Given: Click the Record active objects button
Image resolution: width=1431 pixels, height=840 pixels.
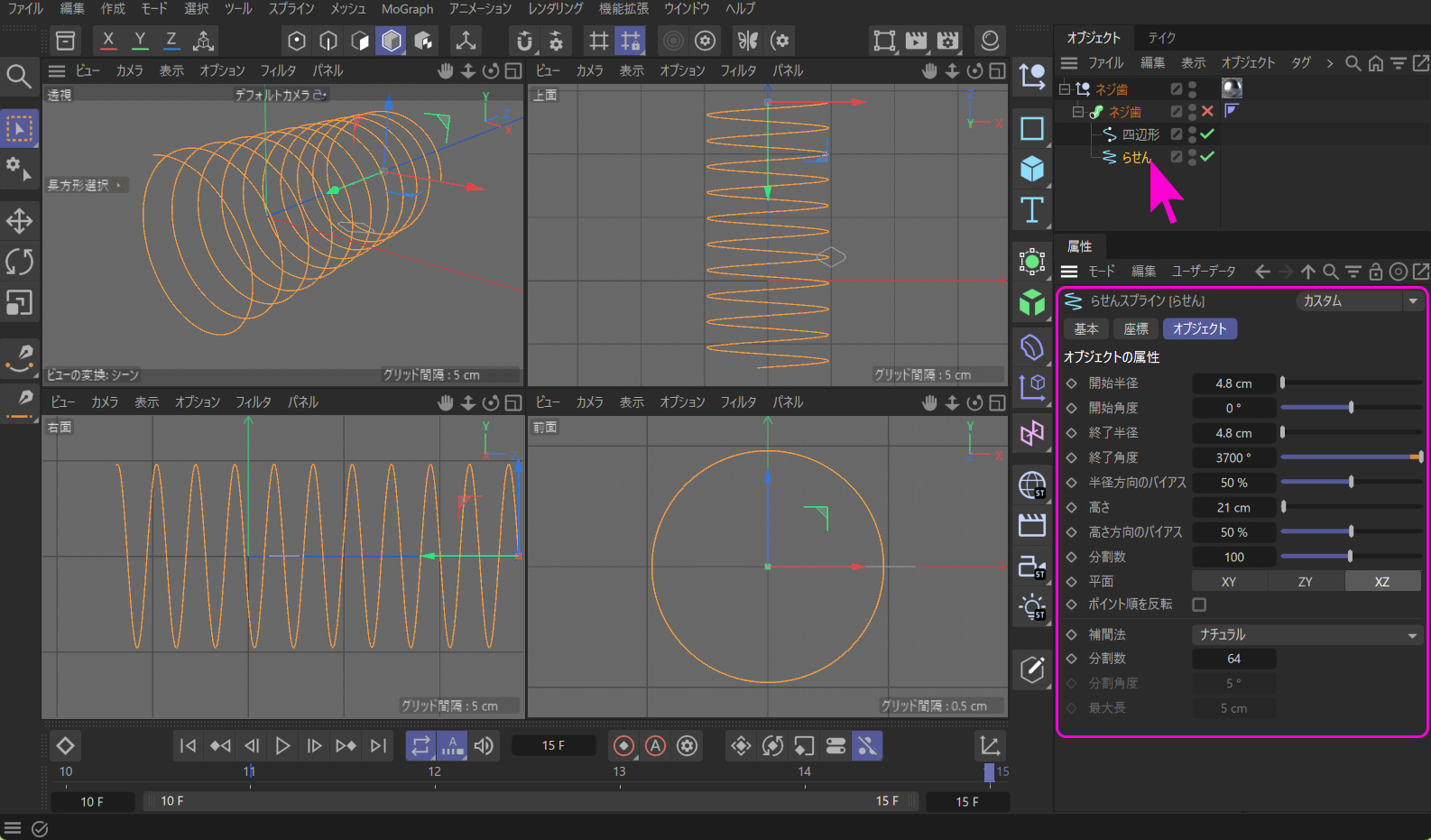Looking at the screenshot, I should [623, 746].
